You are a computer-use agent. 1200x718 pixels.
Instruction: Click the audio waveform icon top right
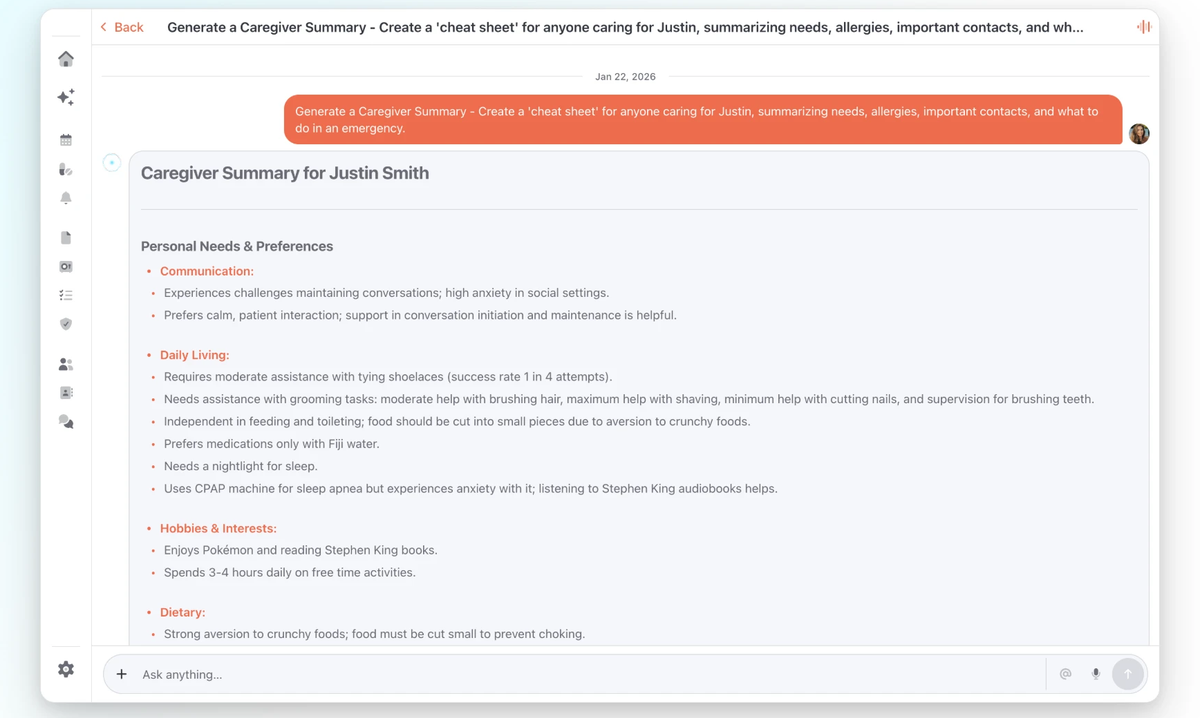click(1143, 27)
